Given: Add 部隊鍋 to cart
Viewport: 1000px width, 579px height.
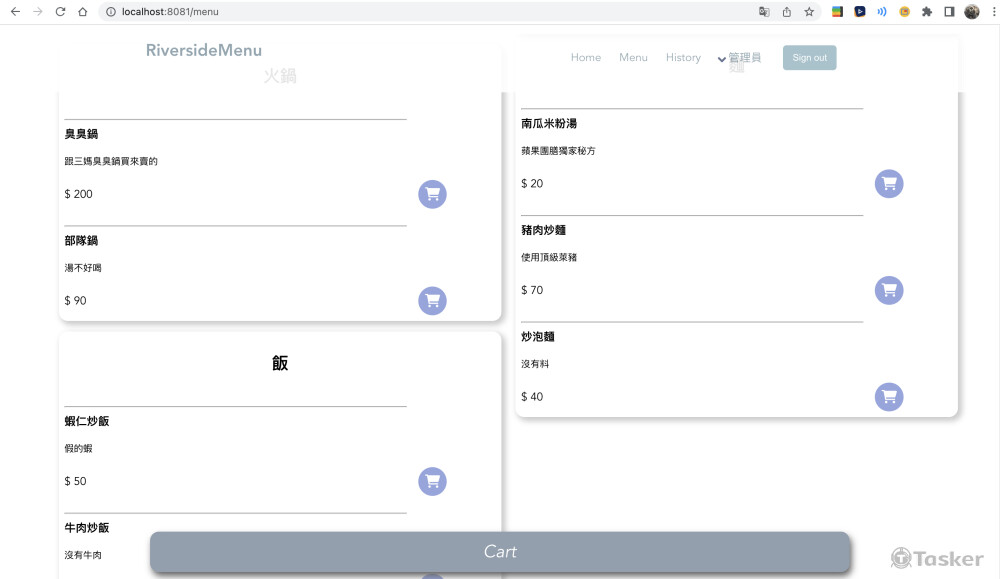Looking at the screenshot, I should point(432,301).
